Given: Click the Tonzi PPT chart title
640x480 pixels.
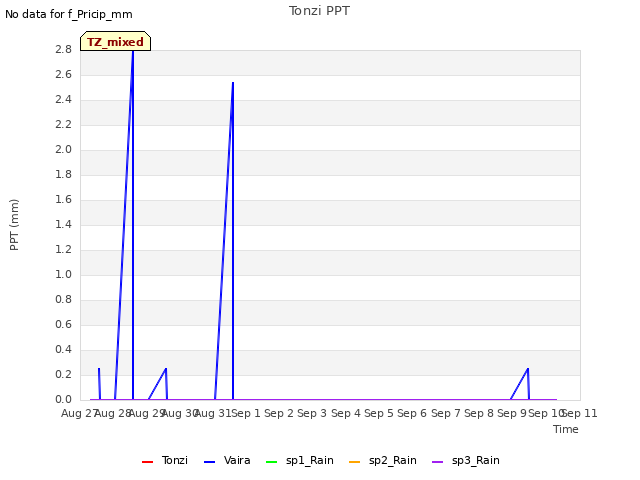Looking at the screenshot, I should coord(319,11).
